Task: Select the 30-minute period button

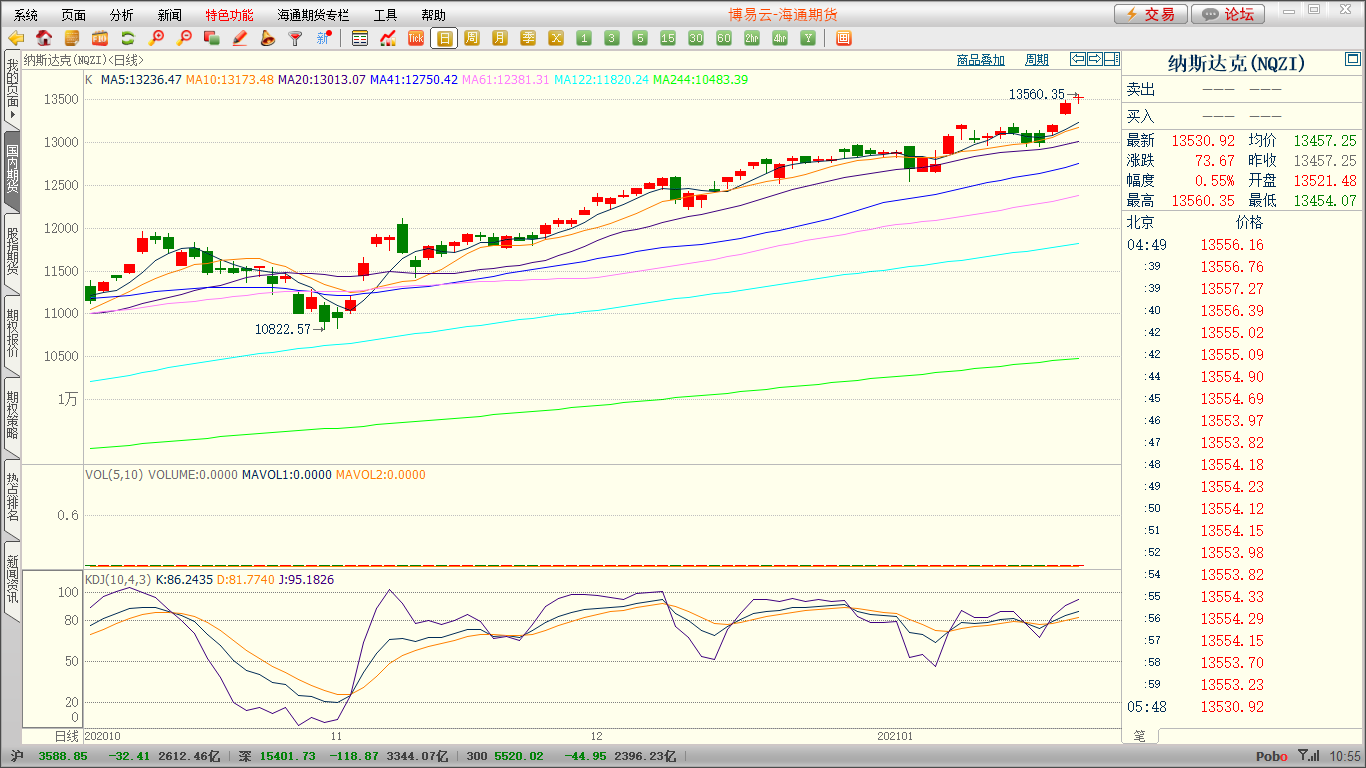Action: [696, 38]
